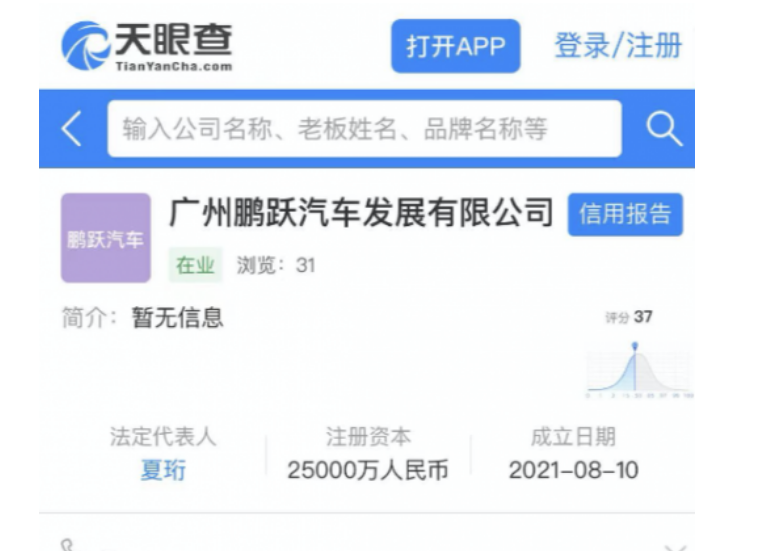
Task: Expand the chevron at bottom right
Action: (675, 547)
